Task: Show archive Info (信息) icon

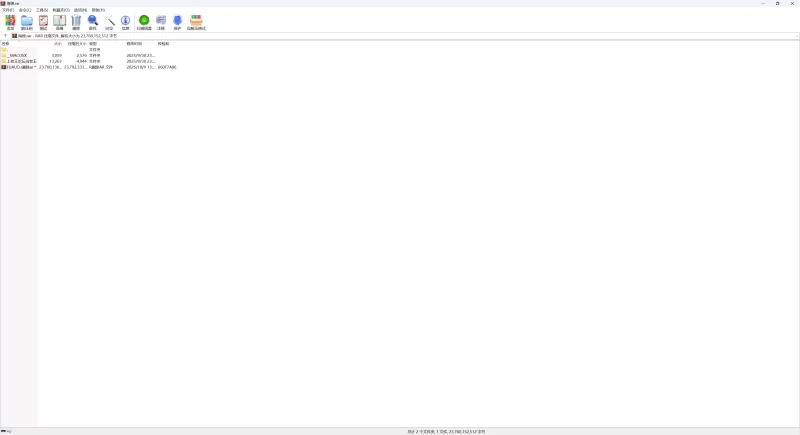Action: (x=125, y=21)
